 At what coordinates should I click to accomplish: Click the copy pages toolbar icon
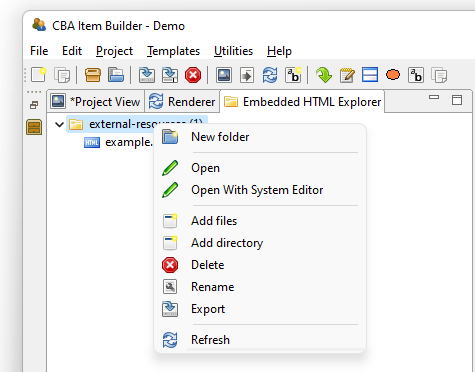(62, 75)
